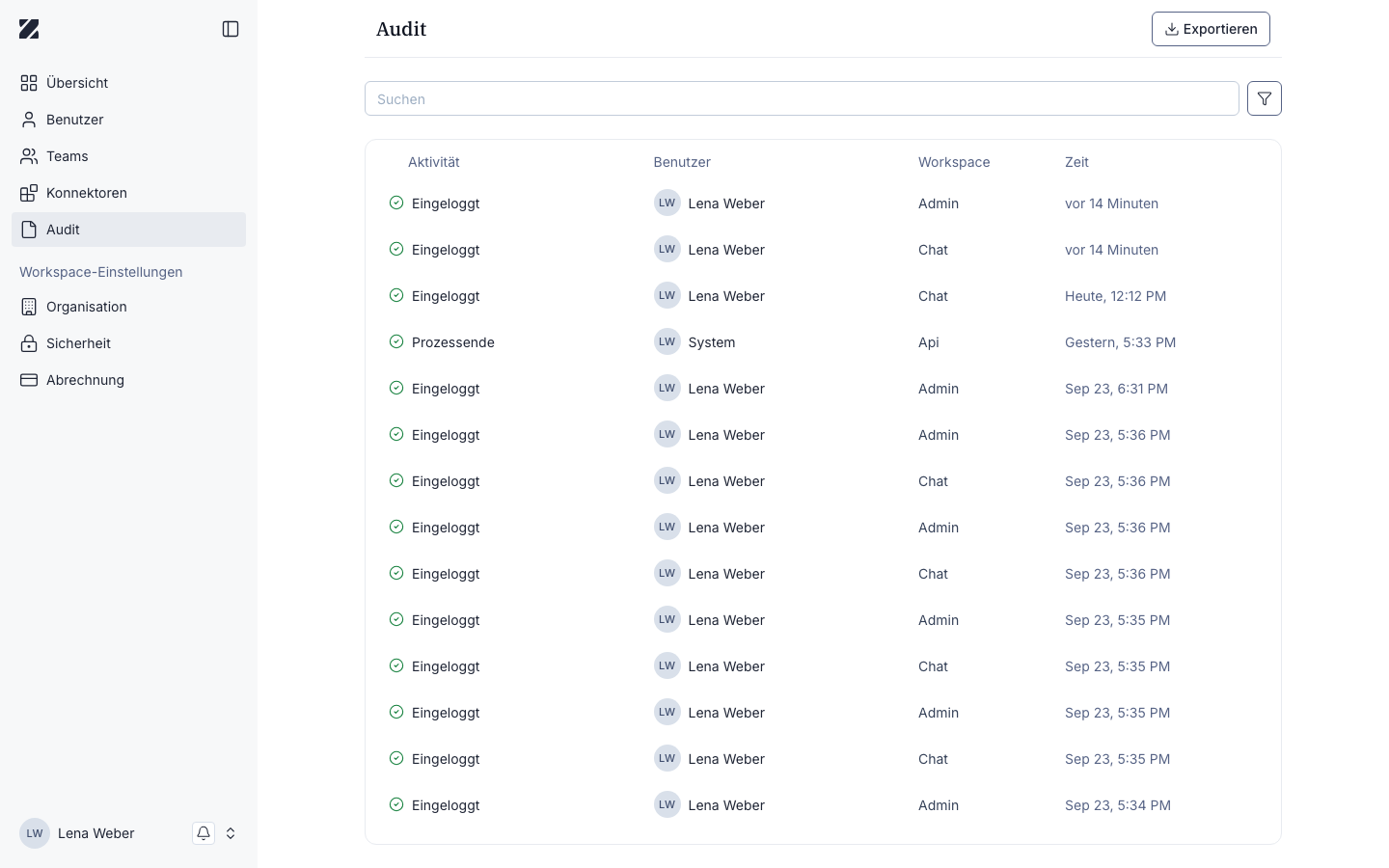The height and width of the screenshot is (868, 1389).
Task: Click Lena Weber avatar at sidebar bottom
Action: coord(35,833)
